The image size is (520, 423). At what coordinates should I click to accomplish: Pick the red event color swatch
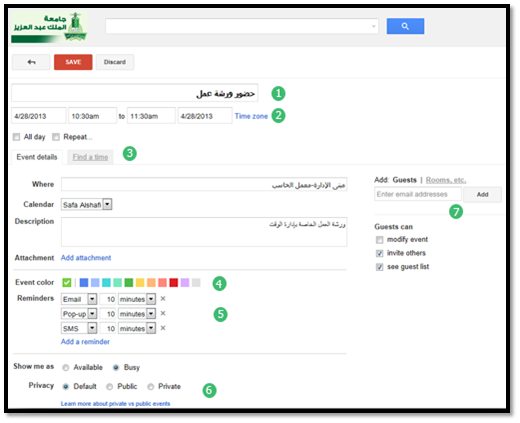pos(174,283)
